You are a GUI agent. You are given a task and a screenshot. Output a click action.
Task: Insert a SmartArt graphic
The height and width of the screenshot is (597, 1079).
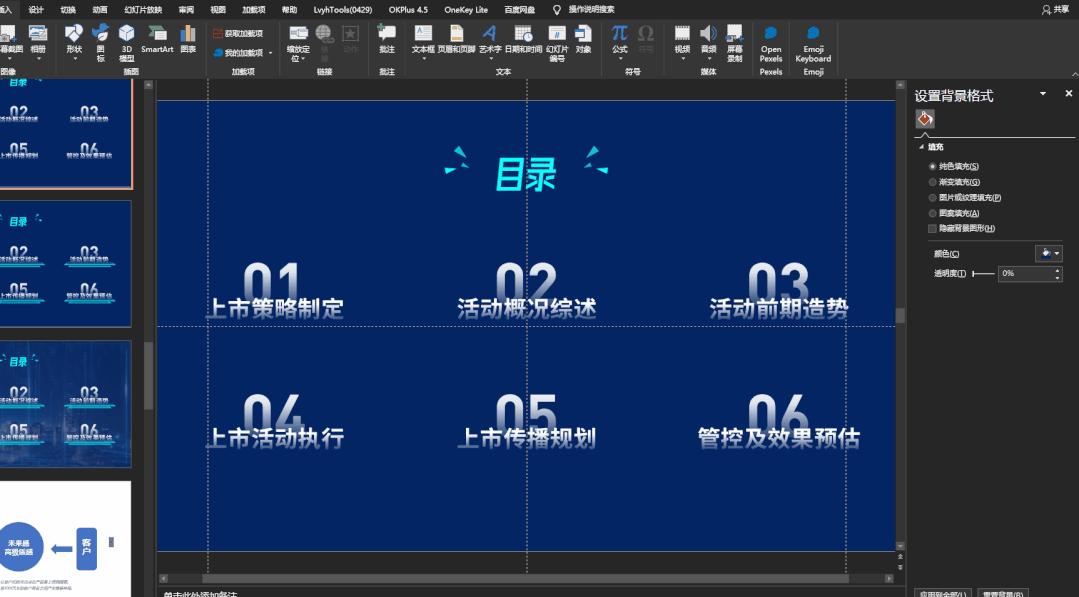[x=156, y=42]
